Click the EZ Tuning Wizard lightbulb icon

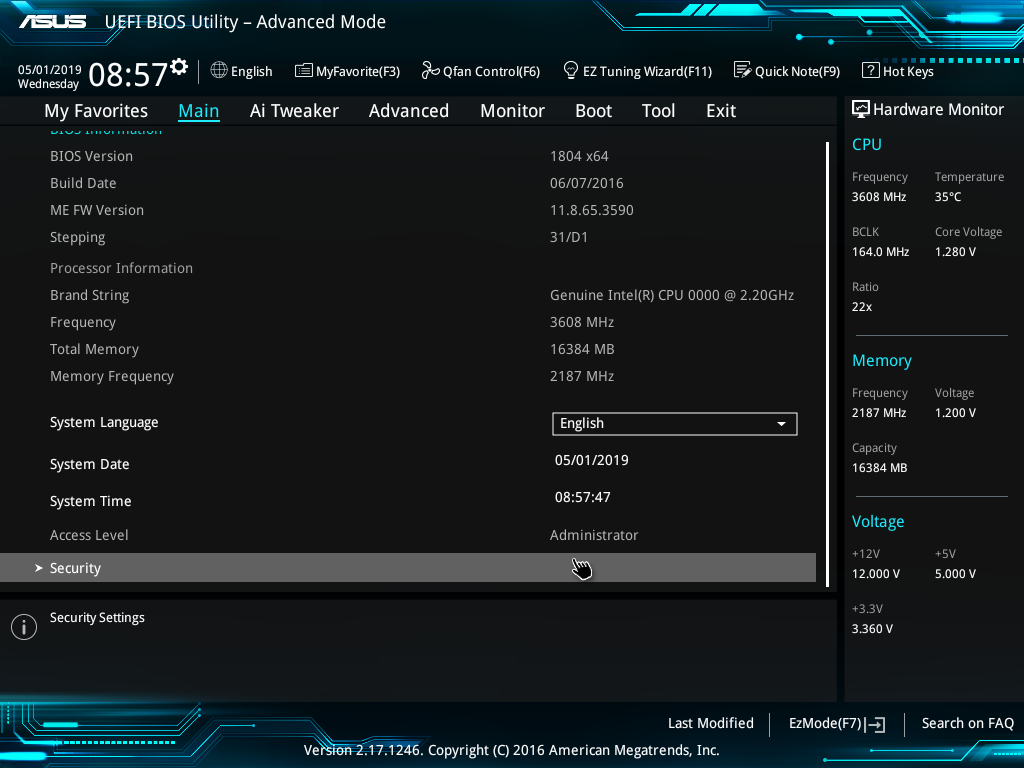tap(571, 70)
